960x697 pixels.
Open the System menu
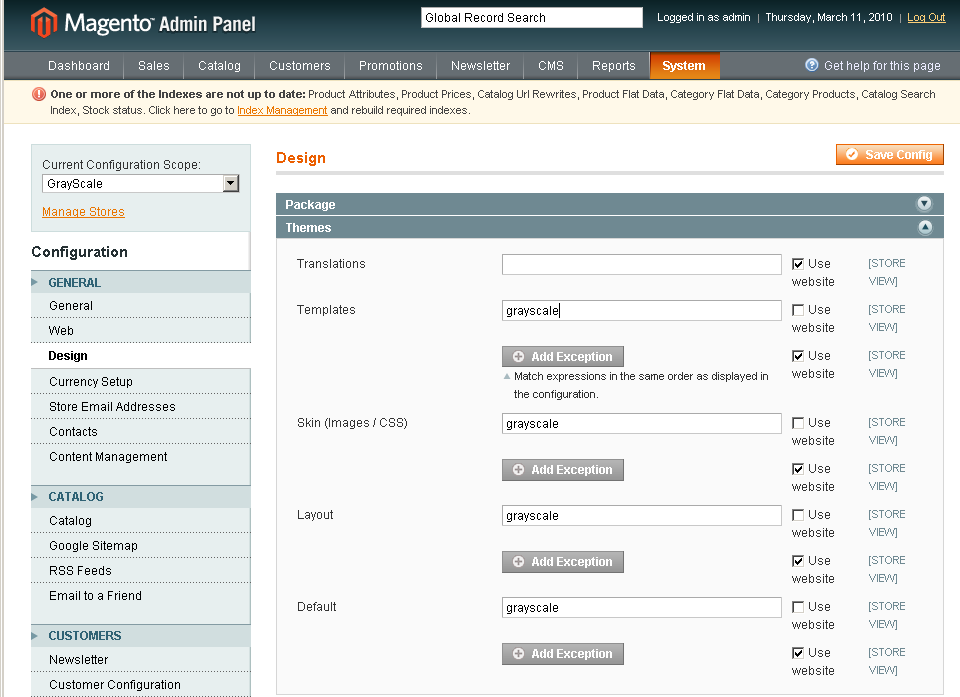[x=684, y=66]
